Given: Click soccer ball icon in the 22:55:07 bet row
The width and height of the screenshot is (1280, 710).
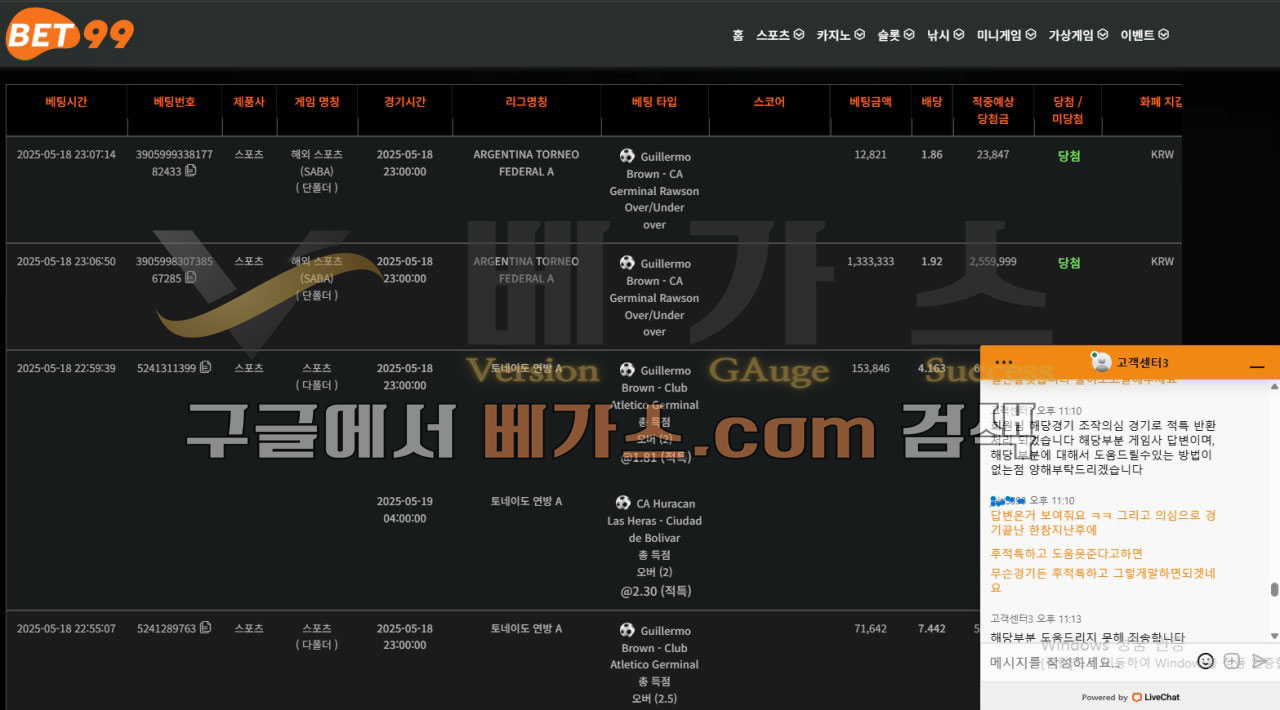Looking at the screenshot, I should pyautogui.click(x=627, y=630).
